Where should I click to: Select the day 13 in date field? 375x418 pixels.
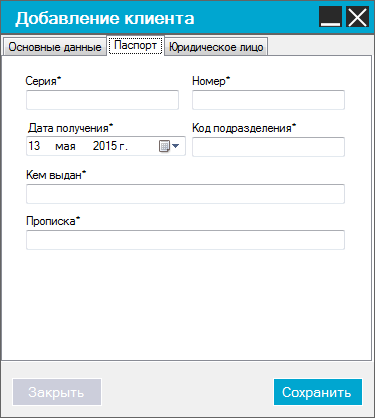click(34, 146)
